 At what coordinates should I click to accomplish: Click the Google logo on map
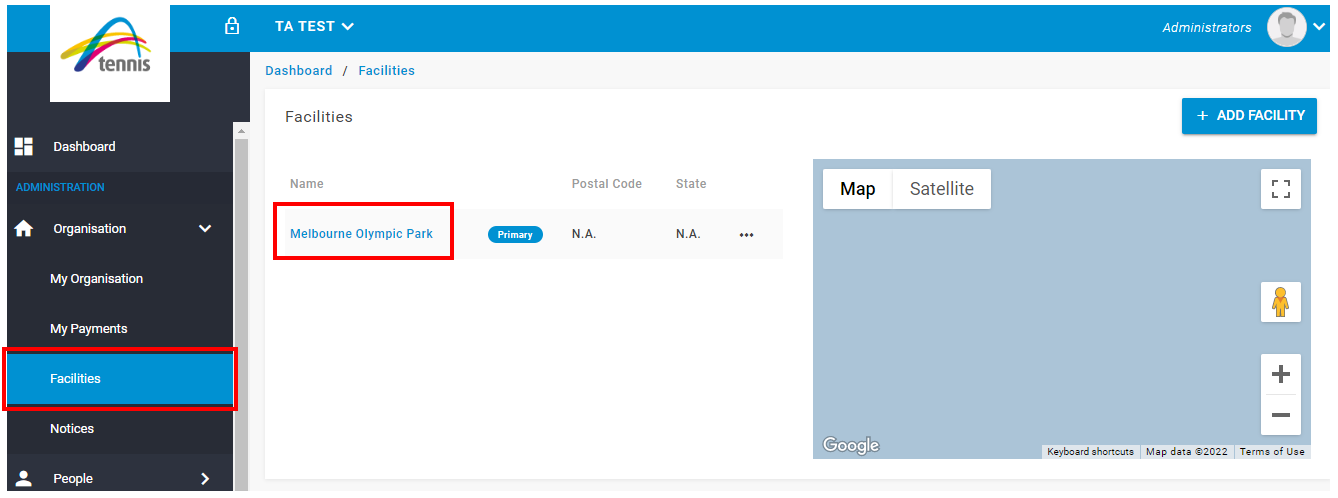pos(850,445)
